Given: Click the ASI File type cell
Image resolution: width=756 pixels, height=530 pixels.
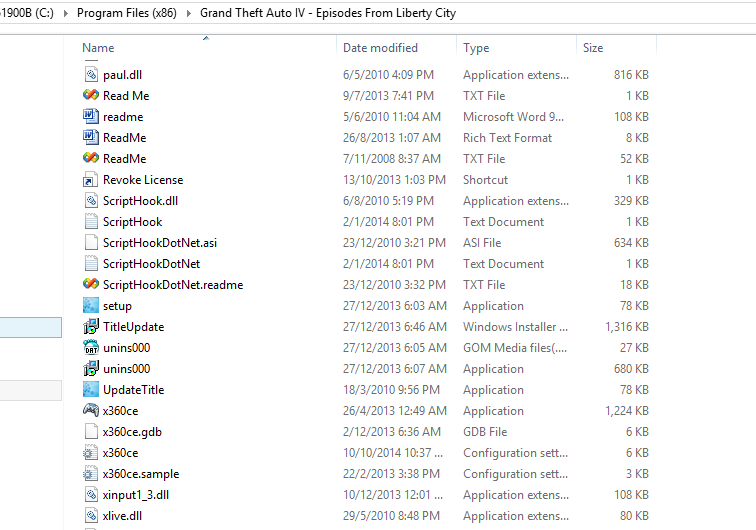Looking at the screenshot, I should (482, 243).
